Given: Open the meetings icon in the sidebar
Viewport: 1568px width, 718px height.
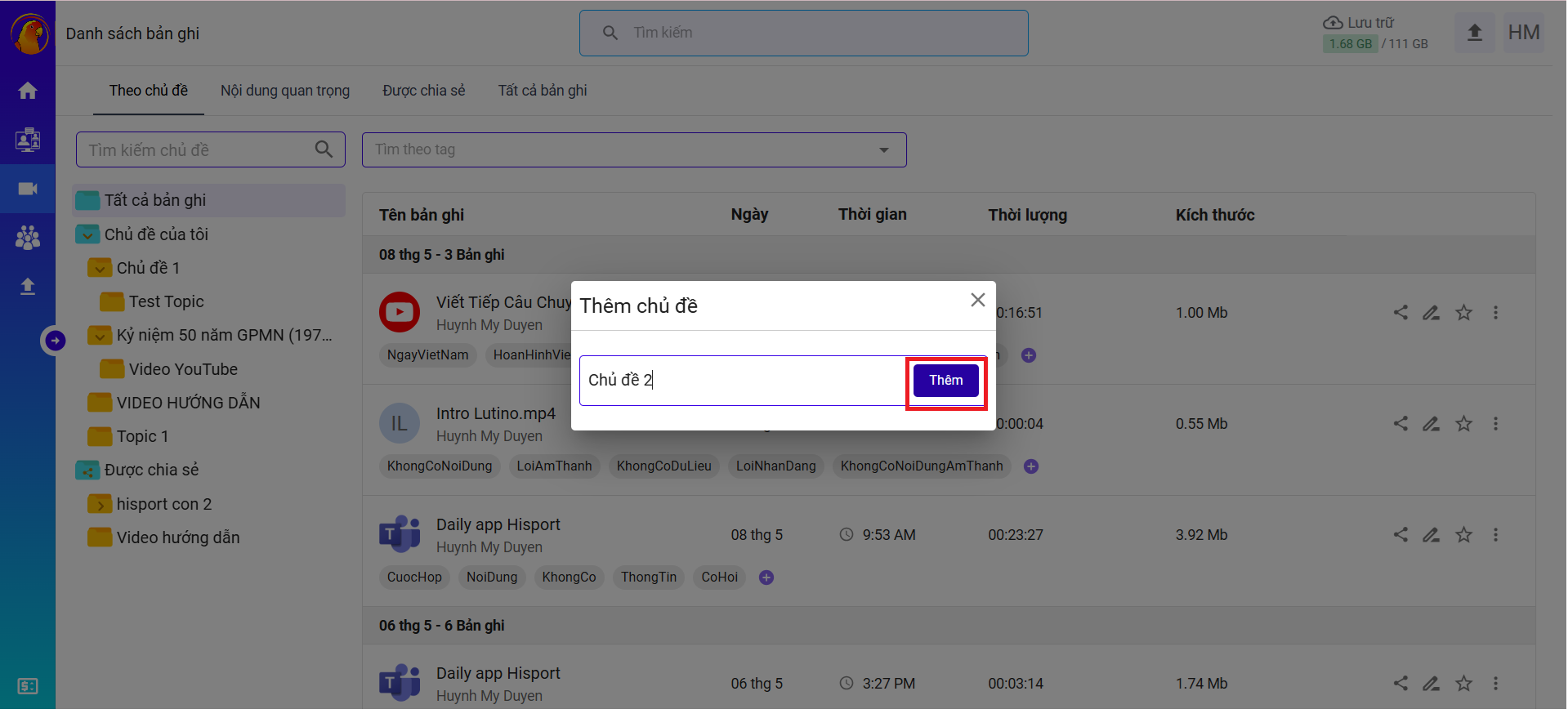Looking at the screenshot, I should click(x=28, y=140).
